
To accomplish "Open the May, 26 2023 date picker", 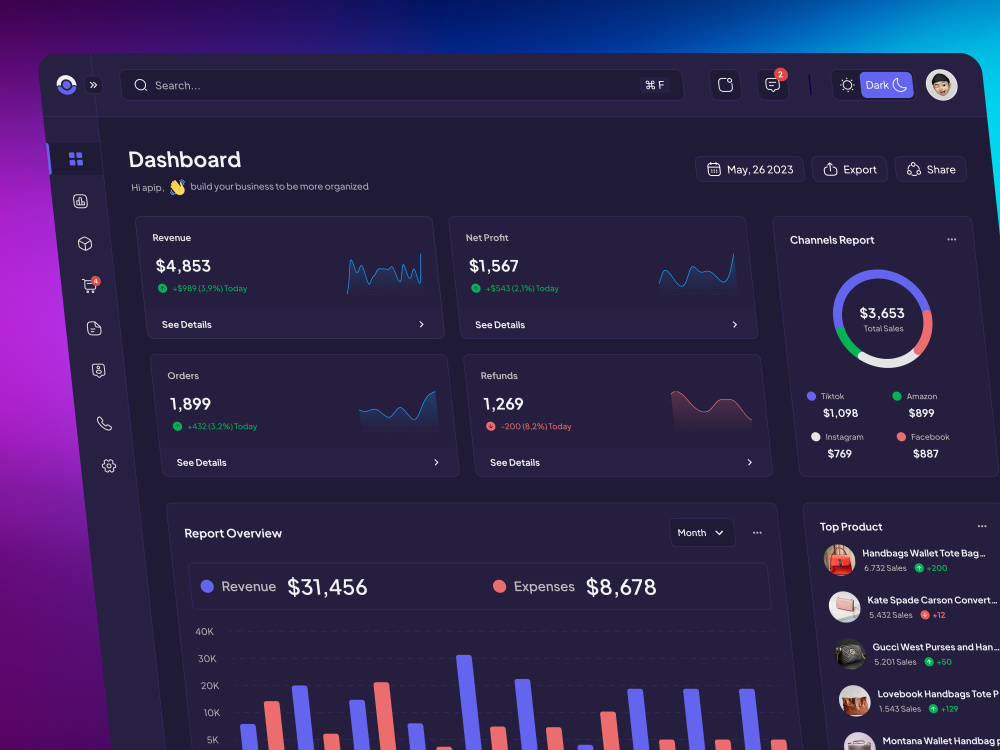I will 750,169.
